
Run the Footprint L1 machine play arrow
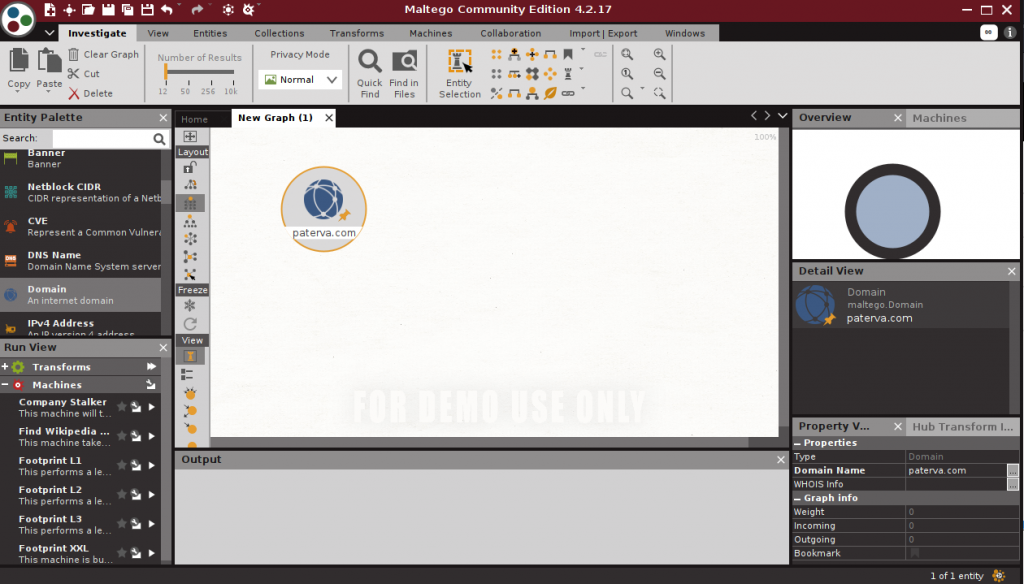(152, 465)
